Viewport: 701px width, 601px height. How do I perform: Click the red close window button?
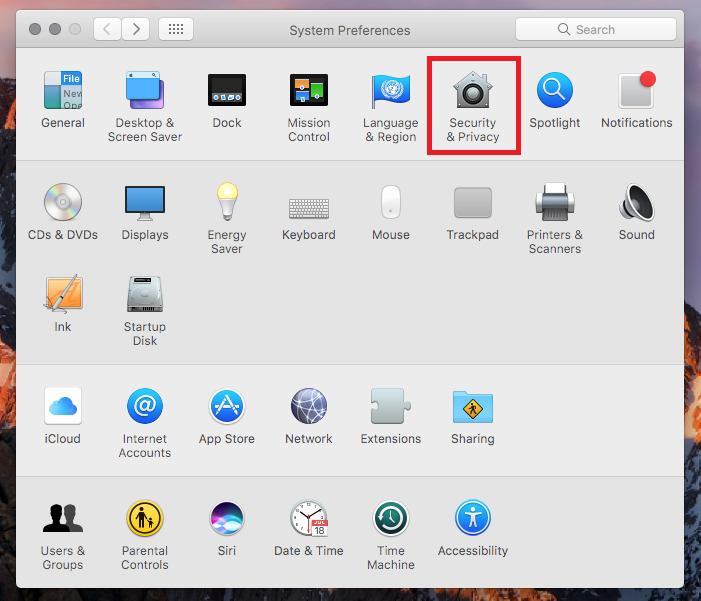(x=35, y=29)
